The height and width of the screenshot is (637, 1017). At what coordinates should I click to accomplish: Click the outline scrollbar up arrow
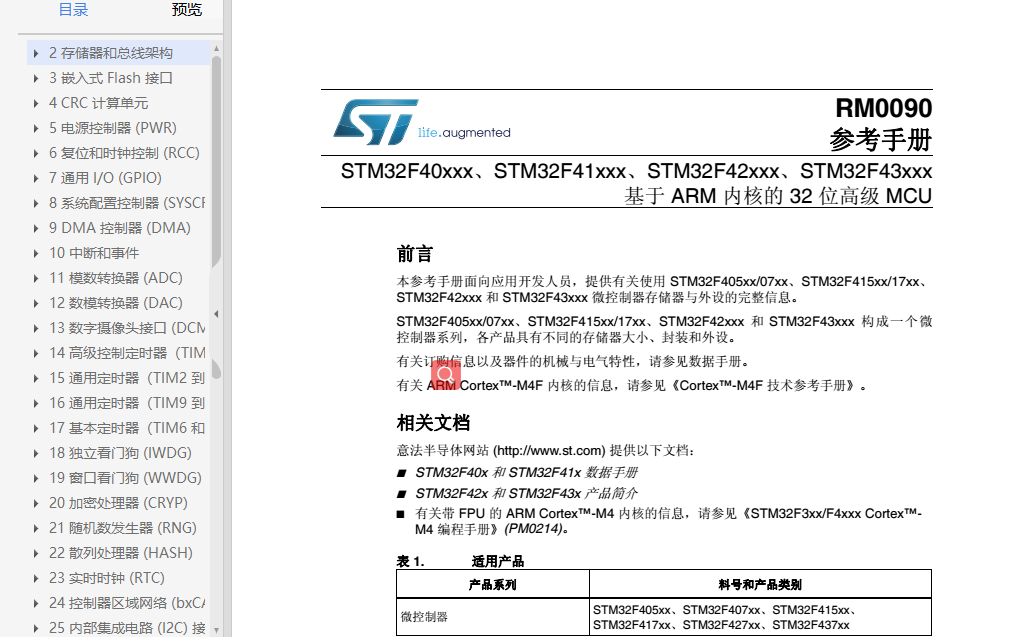[x=217, y=49]
